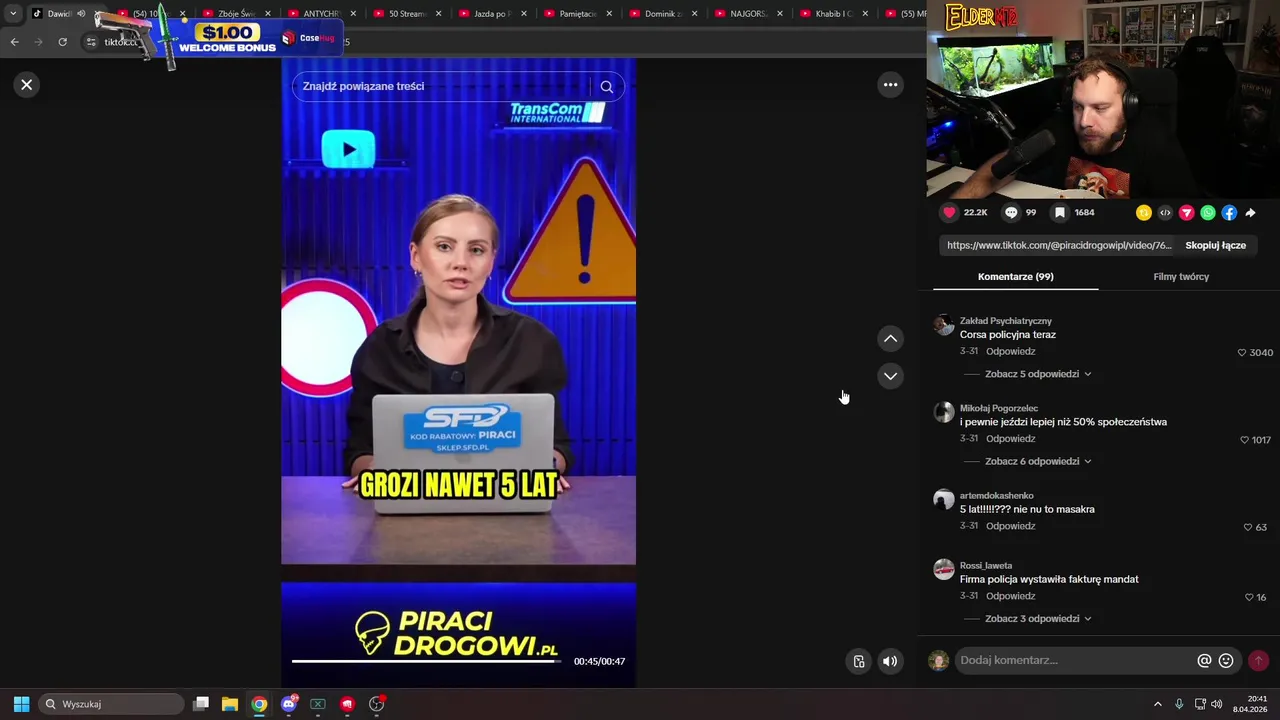Open OBS Studio from the taskbar
The height and width of the screenshot is (720, 1280).
[x=376, y=704]
